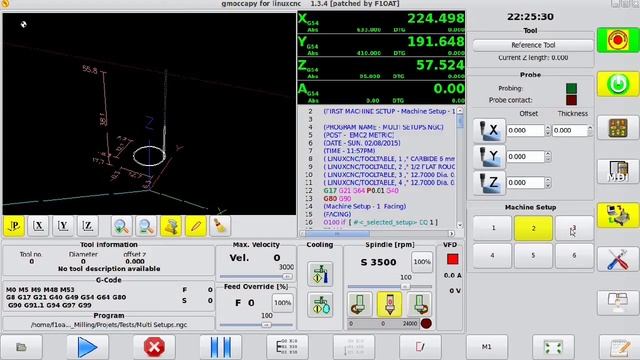Select Machine Setup 4
Screen dimensions: 640x360
click(x=493, y=256)
